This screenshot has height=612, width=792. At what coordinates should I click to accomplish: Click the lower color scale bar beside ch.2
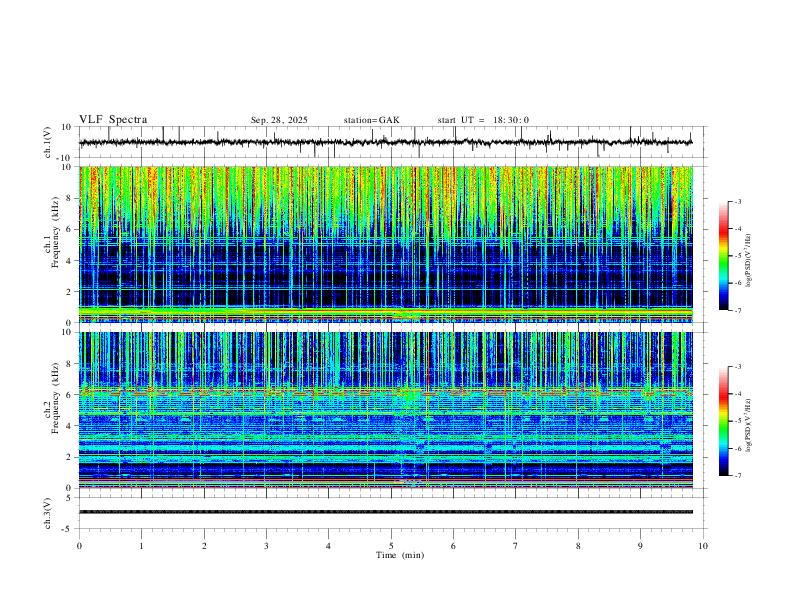point(723,421)
